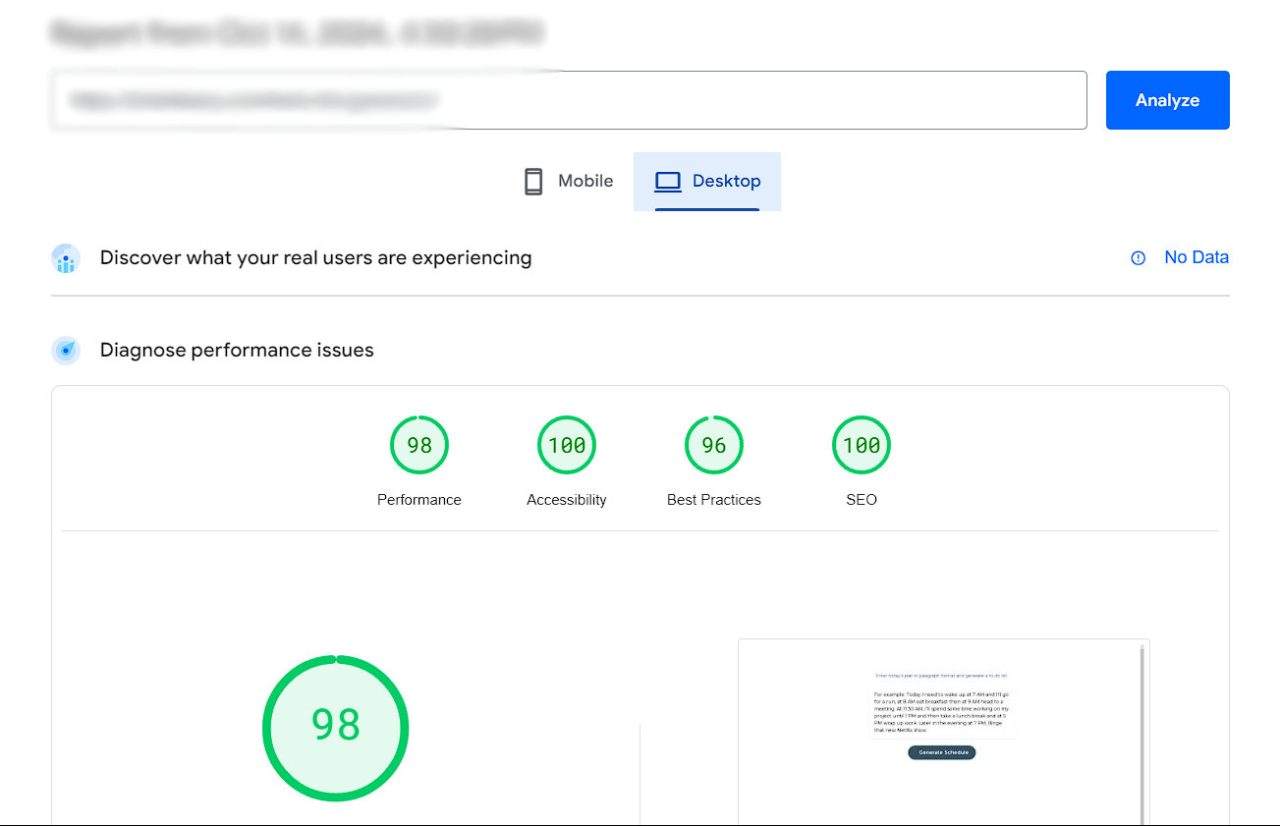This screenshot has height=826, width=1280.
Task: Click the Accessibility text label
Action: (566, 500)
